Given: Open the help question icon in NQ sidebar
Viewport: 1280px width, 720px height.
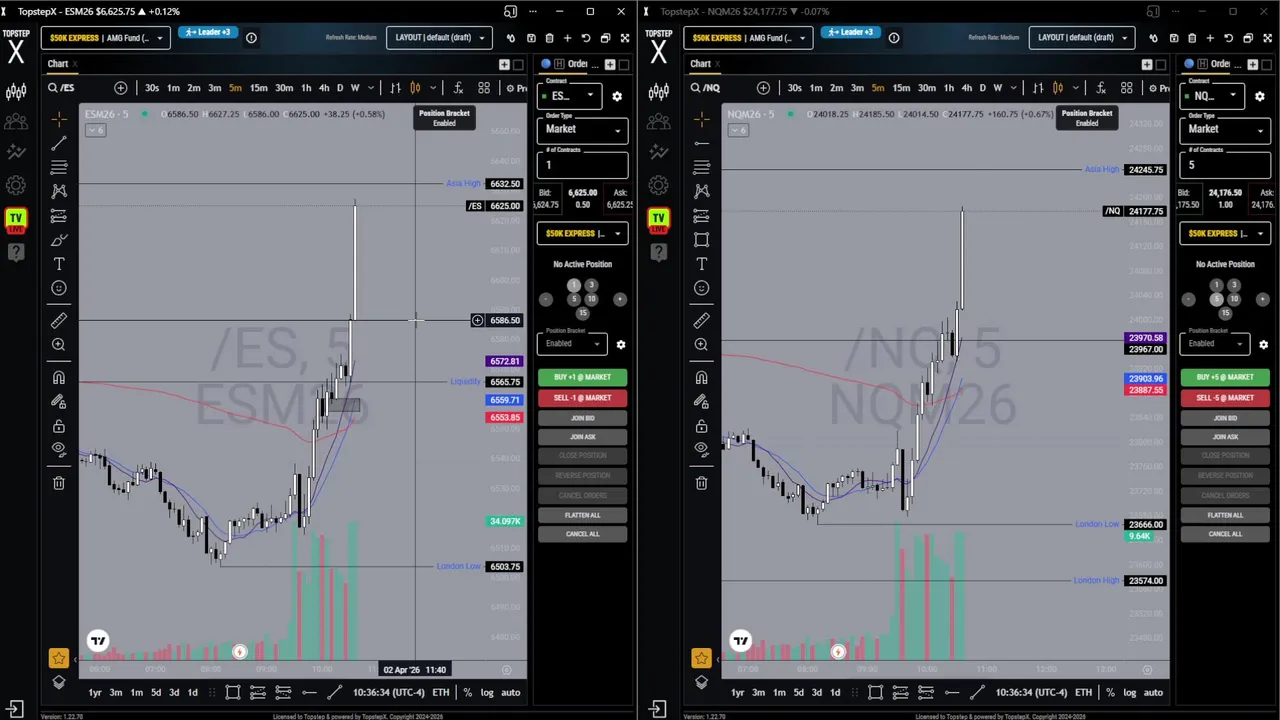Looking at the screenshot, I should (659, 251).
